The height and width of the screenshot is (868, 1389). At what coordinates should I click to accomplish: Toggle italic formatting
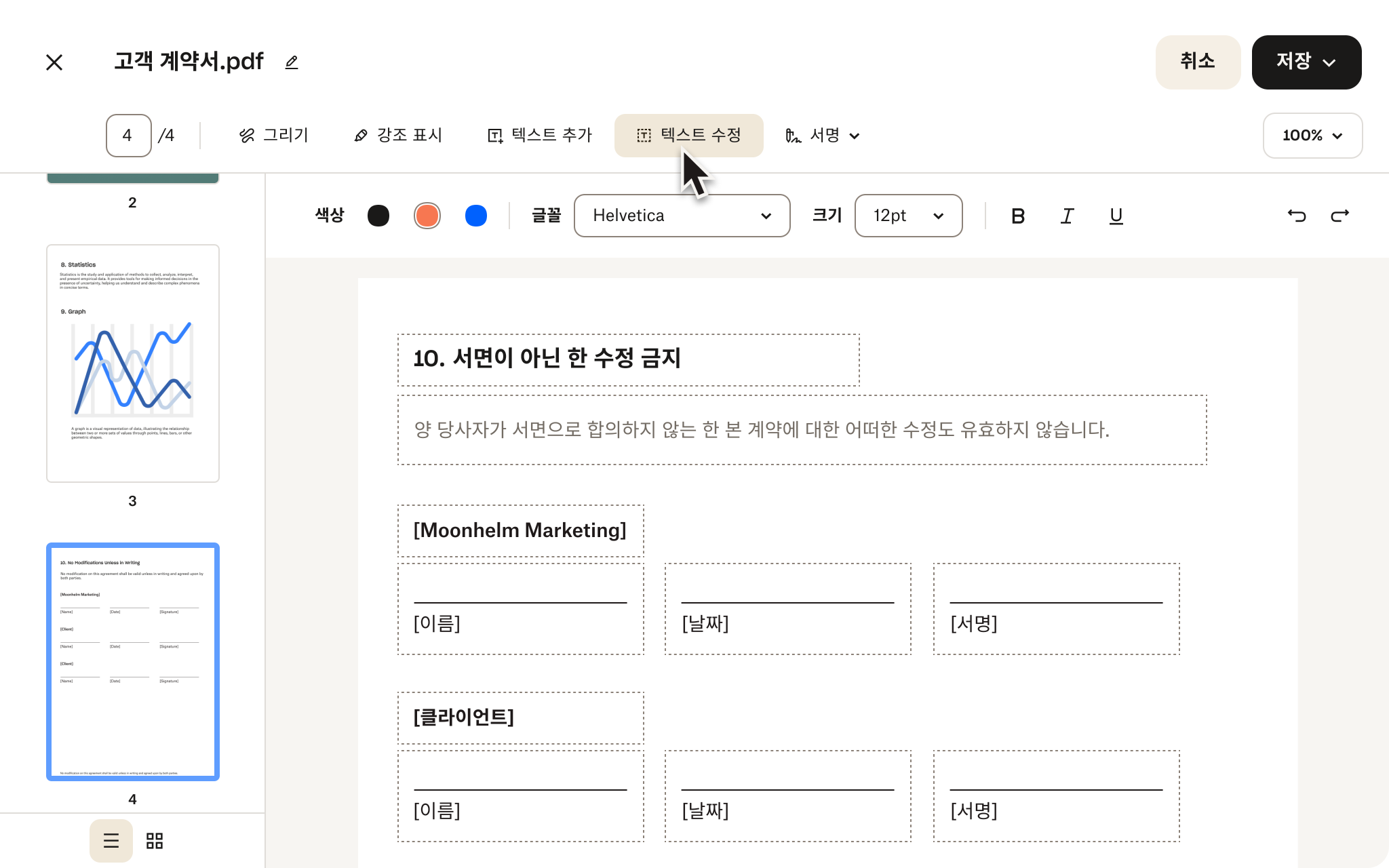click(1067, 216)
